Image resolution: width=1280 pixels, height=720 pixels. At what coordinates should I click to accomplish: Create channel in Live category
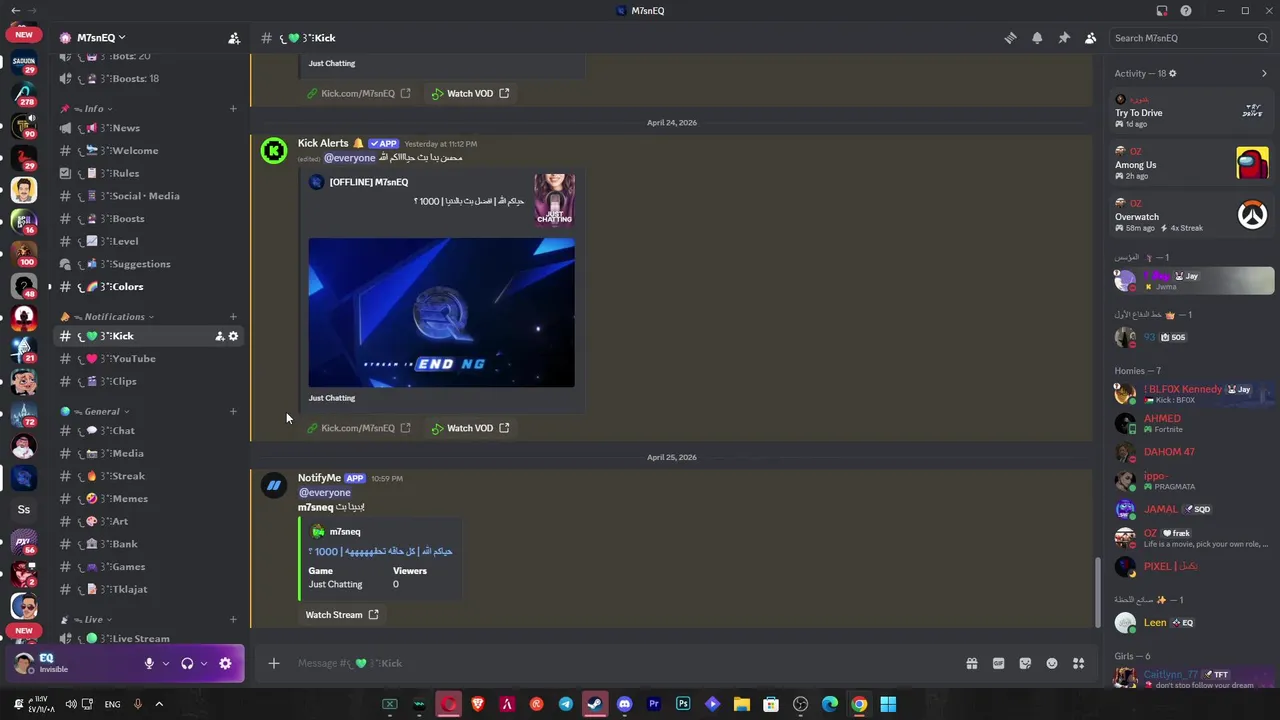233,620
